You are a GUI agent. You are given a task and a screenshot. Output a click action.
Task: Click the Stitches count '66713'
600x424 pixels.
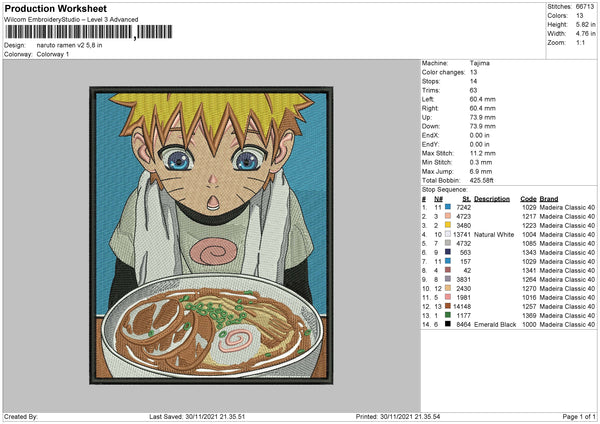tap(585, 7)
